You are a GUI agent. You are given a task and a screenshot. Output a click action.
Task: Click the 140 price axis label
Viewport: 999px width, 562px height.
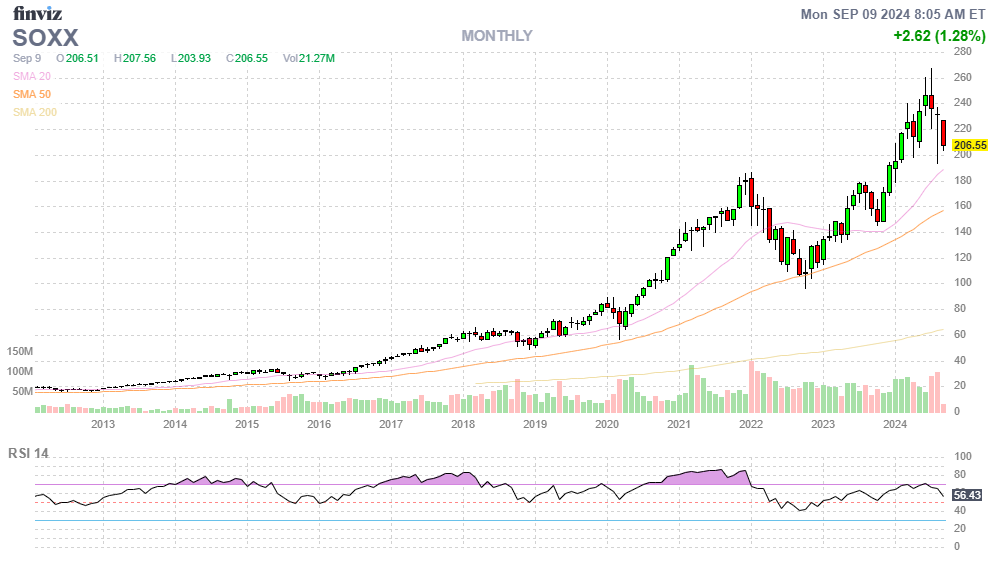(x=963, y=231)
